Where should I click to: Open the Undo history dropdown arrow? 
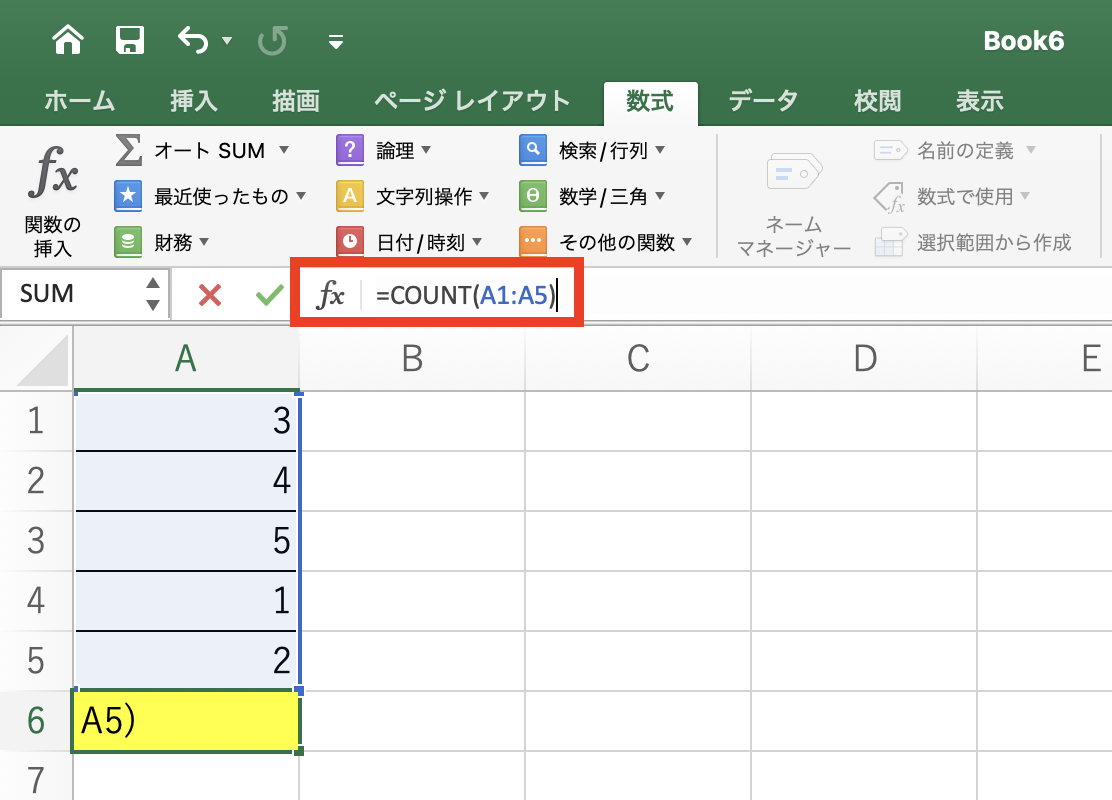(227, 40)
